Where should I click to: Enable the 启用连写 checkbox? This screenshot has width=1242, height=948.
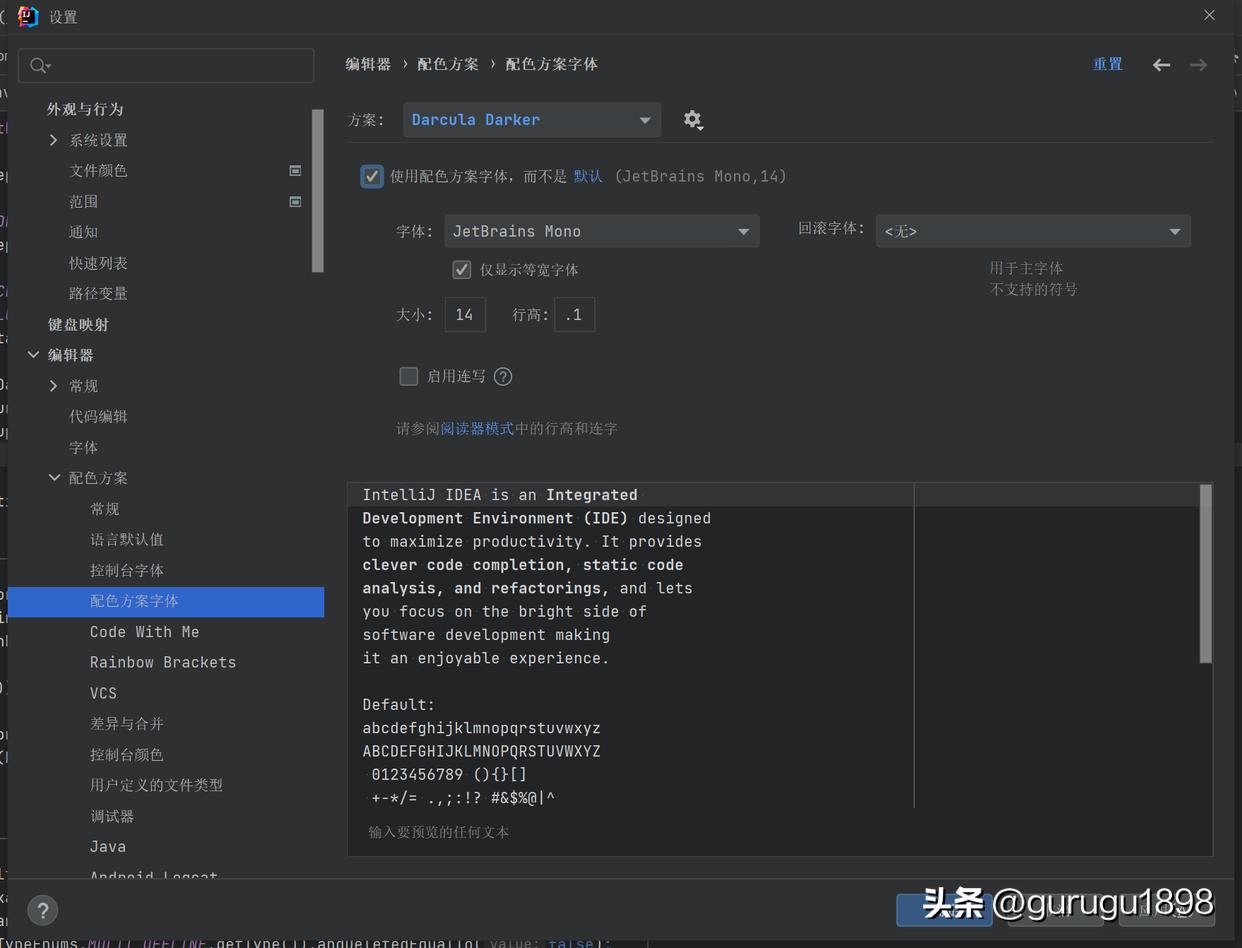[408, 376]
